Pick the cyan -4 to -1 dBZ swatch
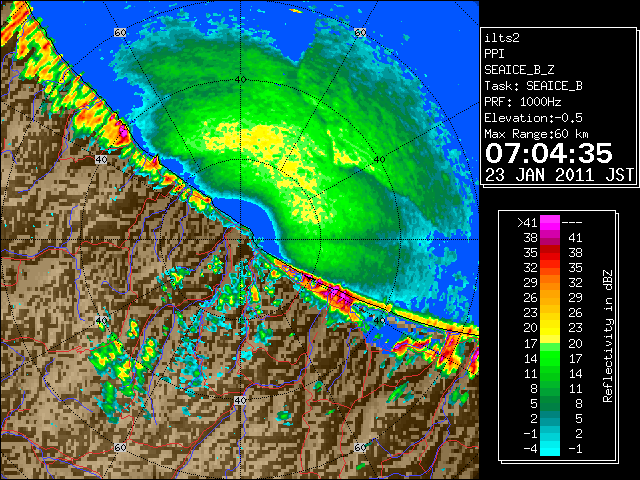Screen dimensions: 640x480 pyautogui.click(x=550, y=448)
